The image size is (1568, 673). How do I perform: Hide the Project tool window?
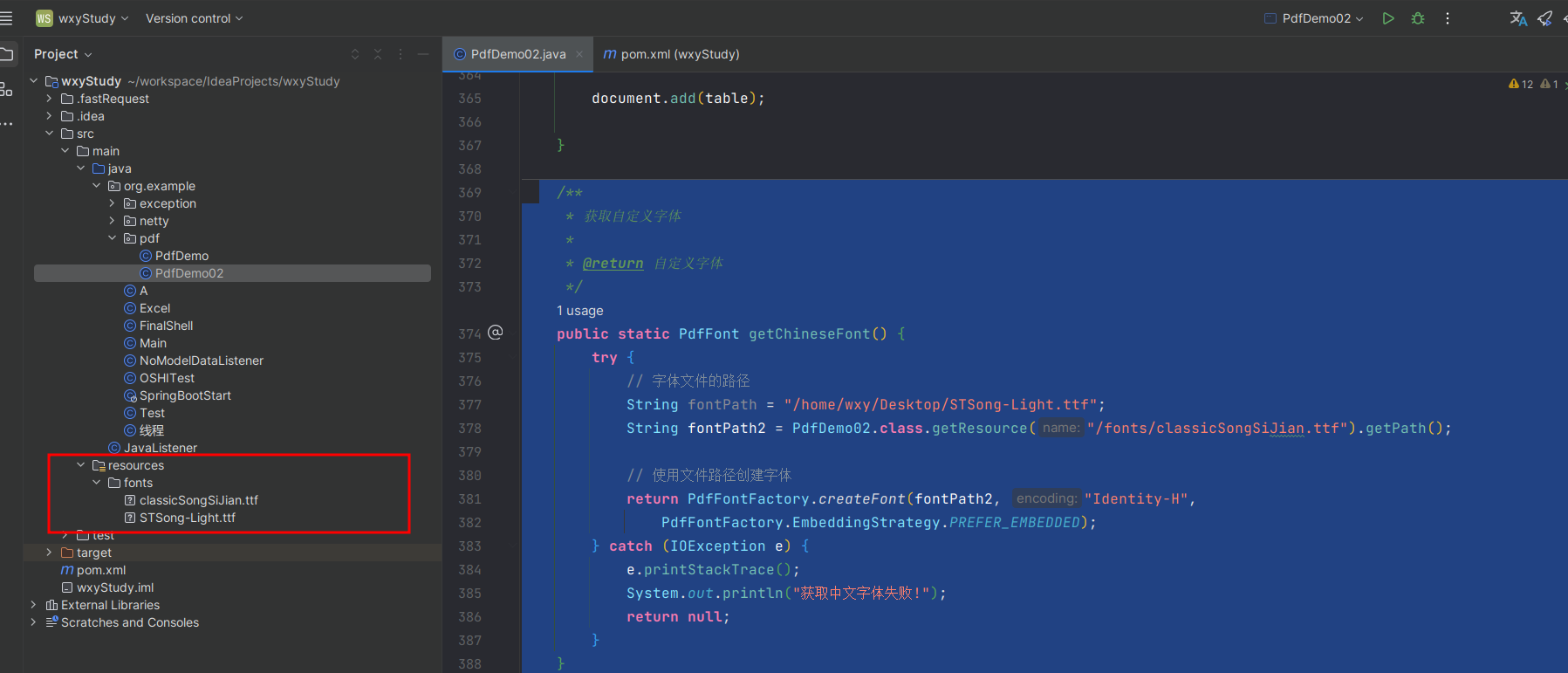pos(423,54)
